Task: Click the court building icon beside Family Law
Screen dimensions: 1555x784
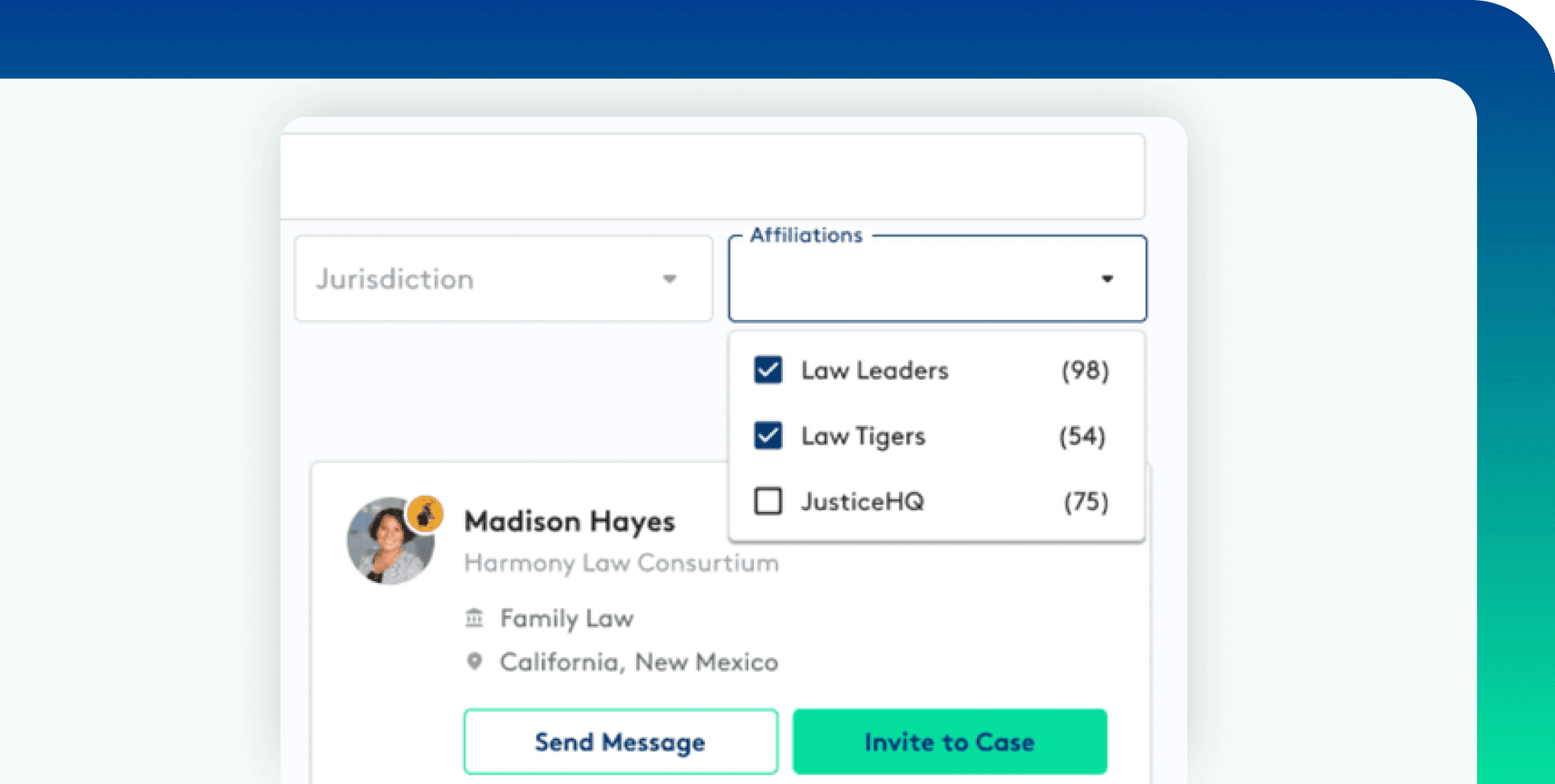Action: click(x=473, y=617)
